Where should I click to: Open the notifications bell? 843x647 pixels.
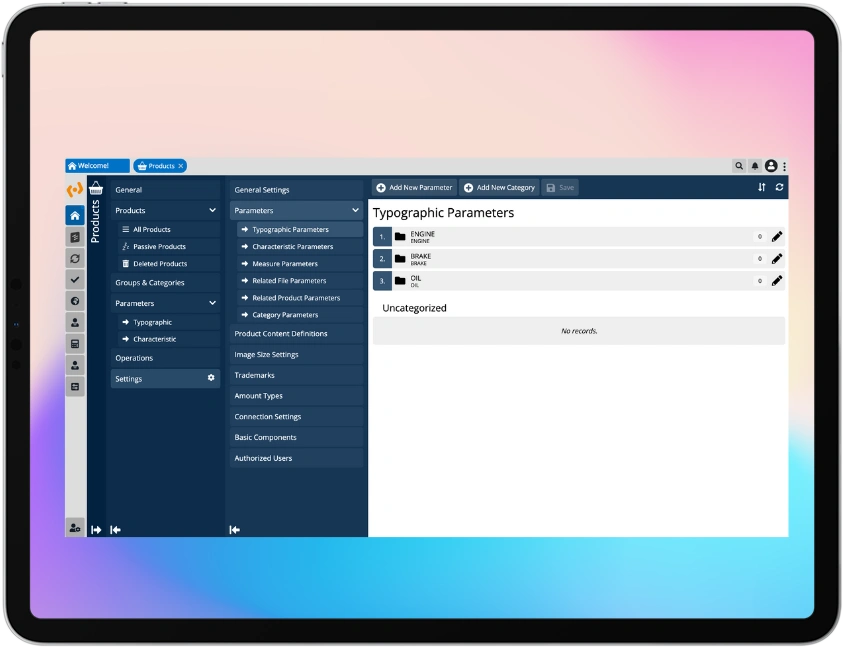tap(755, 166)
